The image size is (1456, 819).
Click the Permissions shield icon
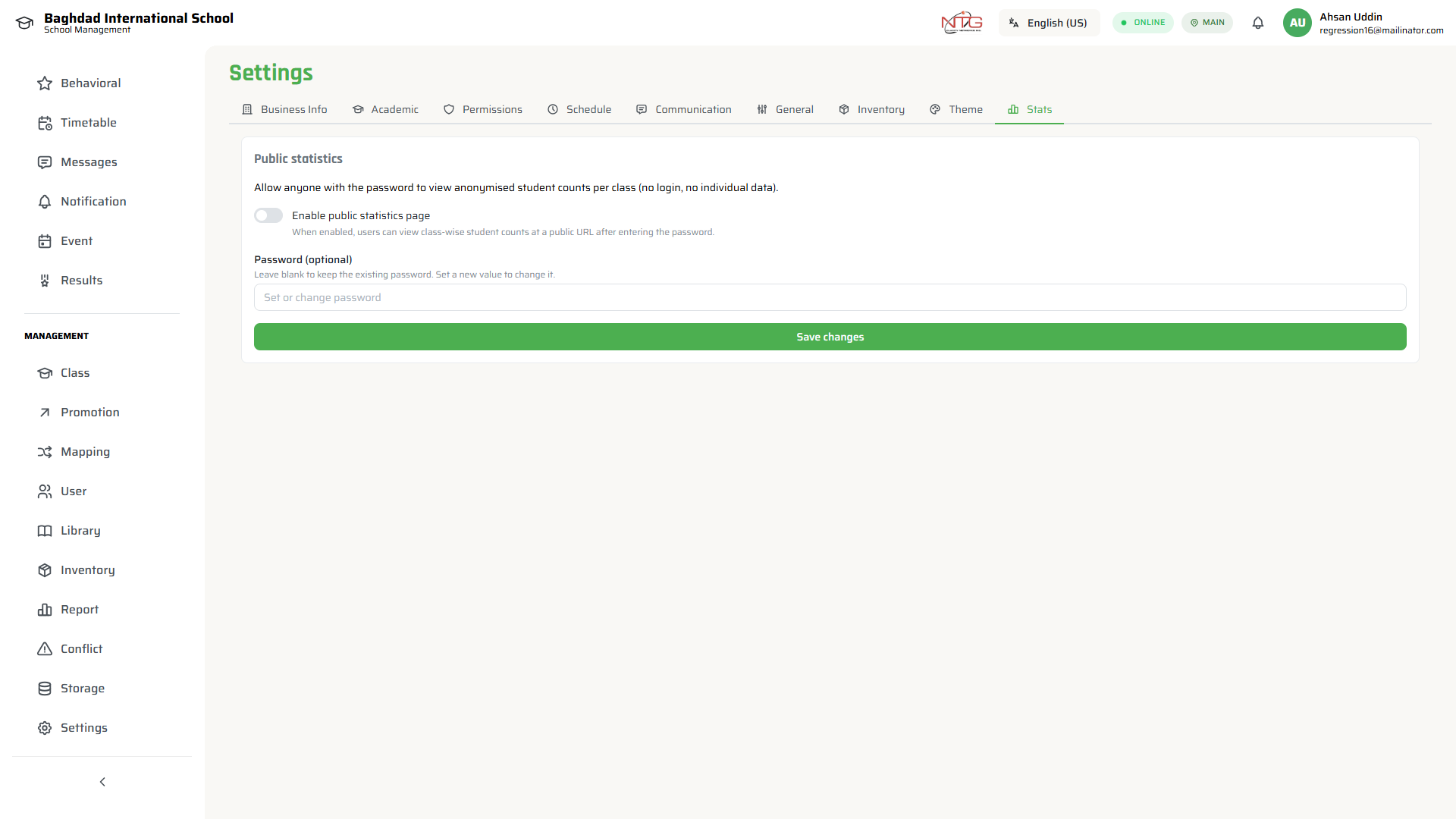(x=449, y=109)
